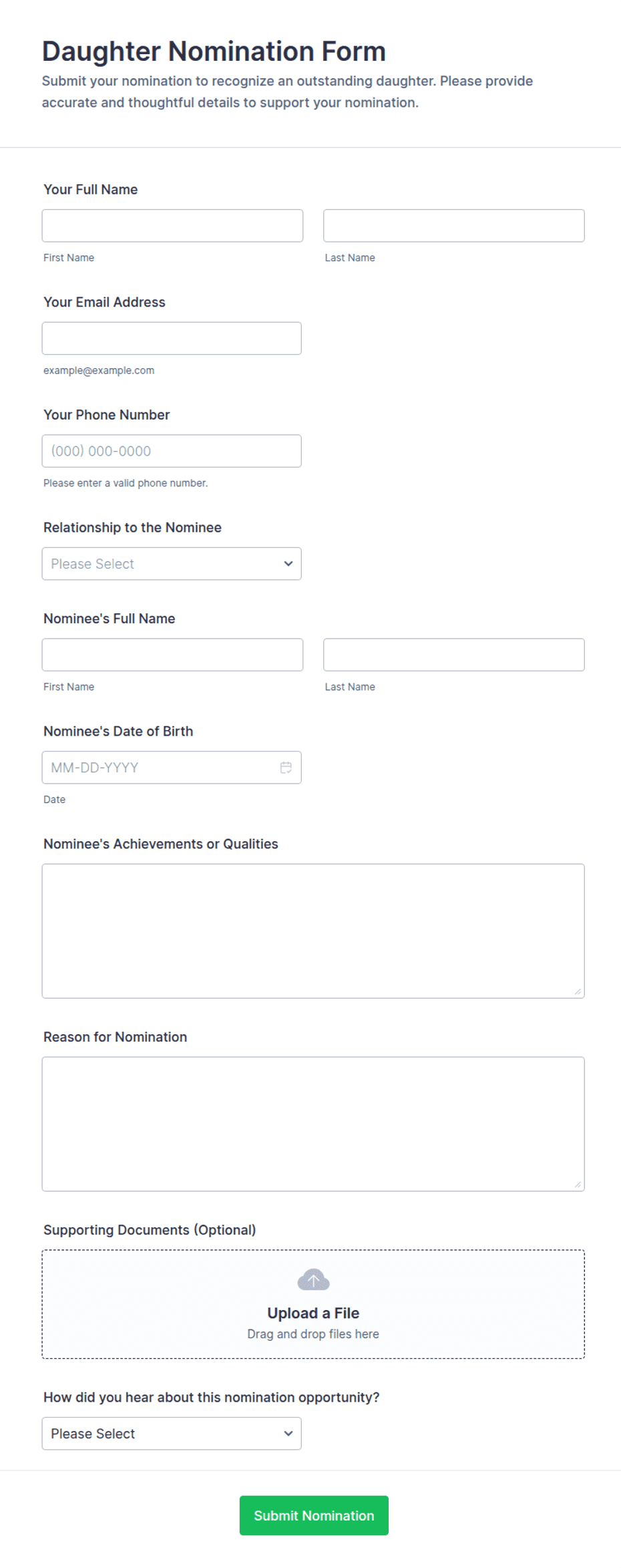The height and width of the screenshot is (1568, 621).
Task: Click the Upload a File text
Action: click(313, 1313)
